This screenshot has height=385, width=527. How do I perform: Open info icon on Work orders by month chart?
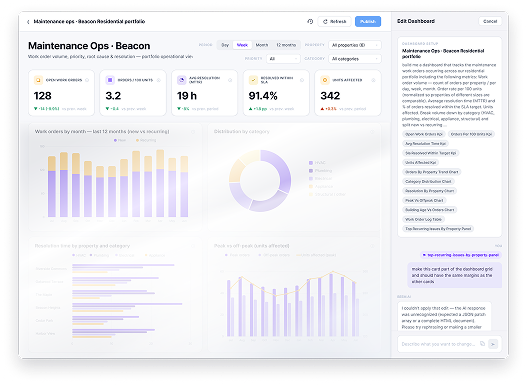point(193,132)
